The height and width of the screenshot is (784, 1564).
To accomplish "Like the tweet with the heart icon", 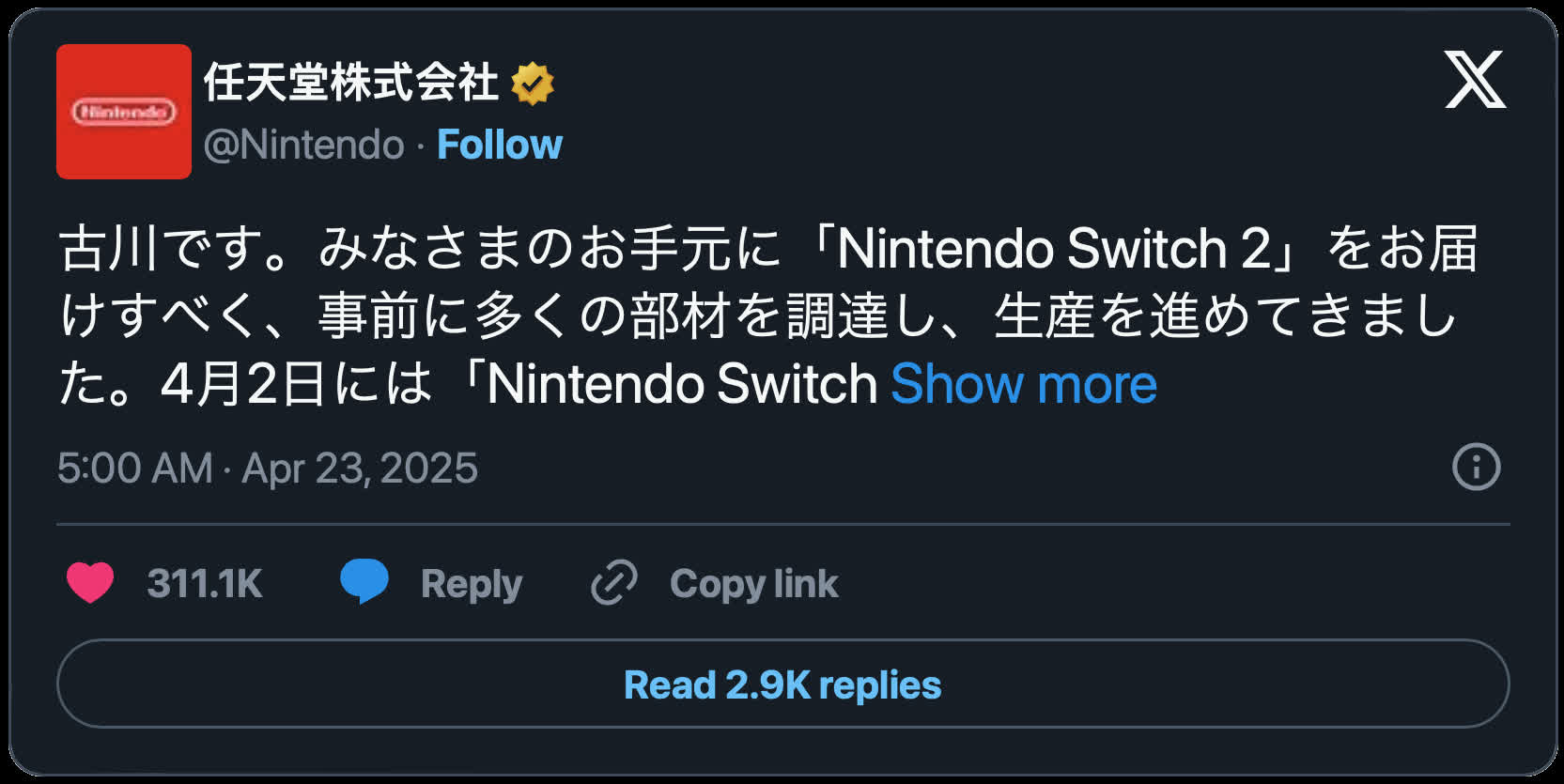I will click(90, 583).
